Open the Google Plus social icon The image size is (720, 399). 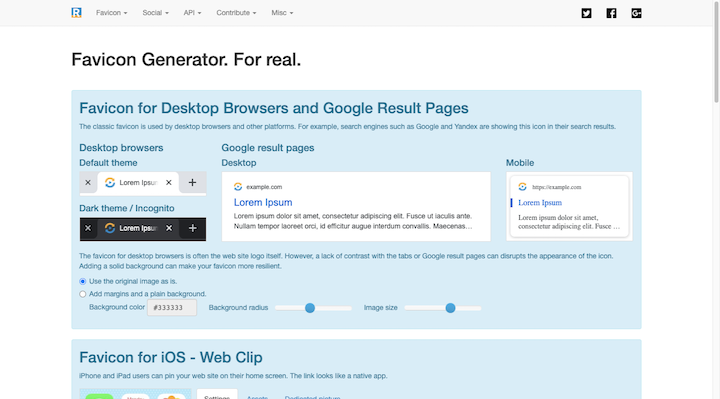636,13
